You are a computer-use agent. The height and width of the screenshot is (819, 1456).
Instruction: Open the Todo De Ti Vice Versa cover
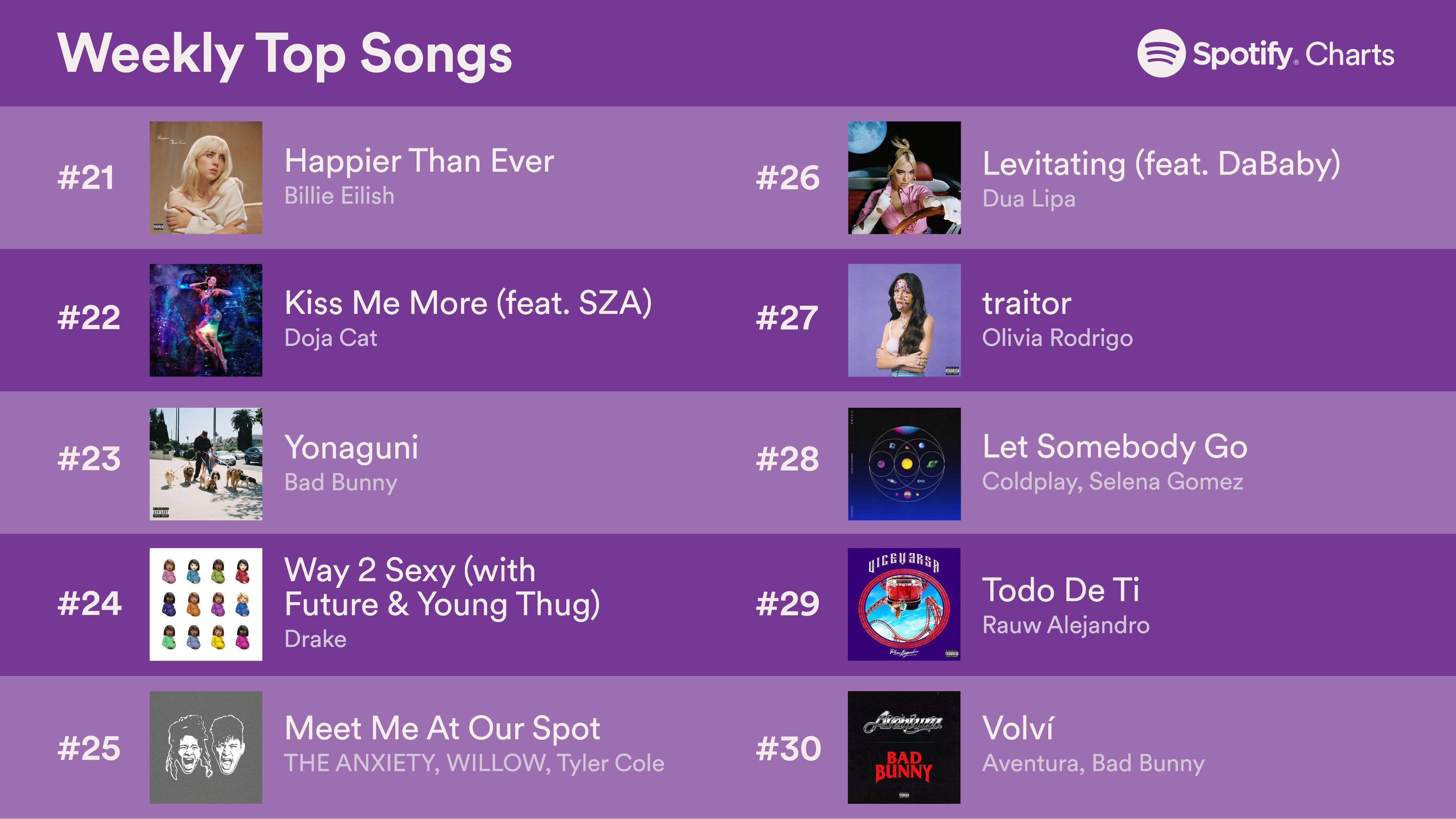click(904, 604)
